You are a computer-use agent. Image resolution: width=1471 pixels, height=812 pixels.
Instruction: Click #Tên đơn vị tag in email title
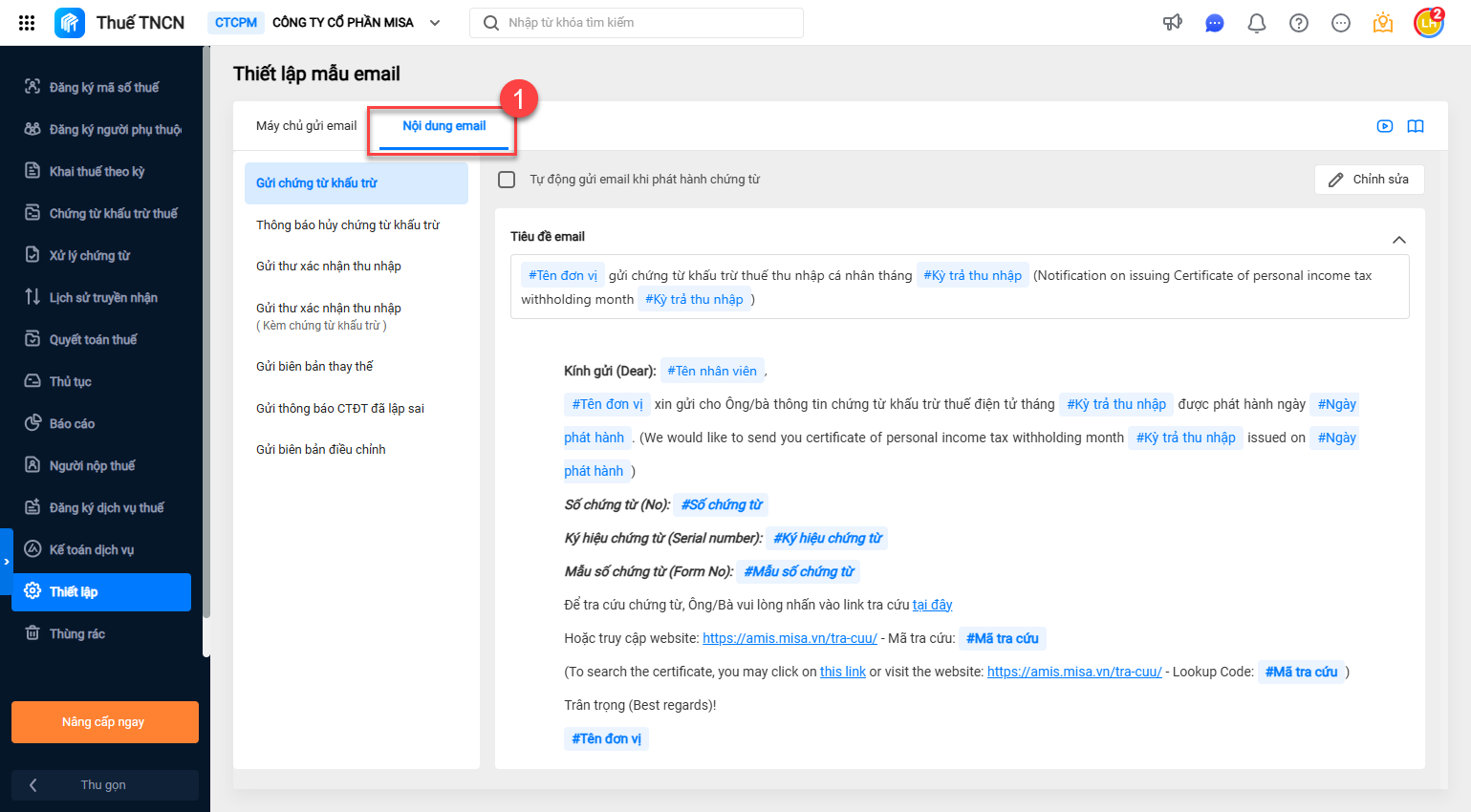pos(563,275)
